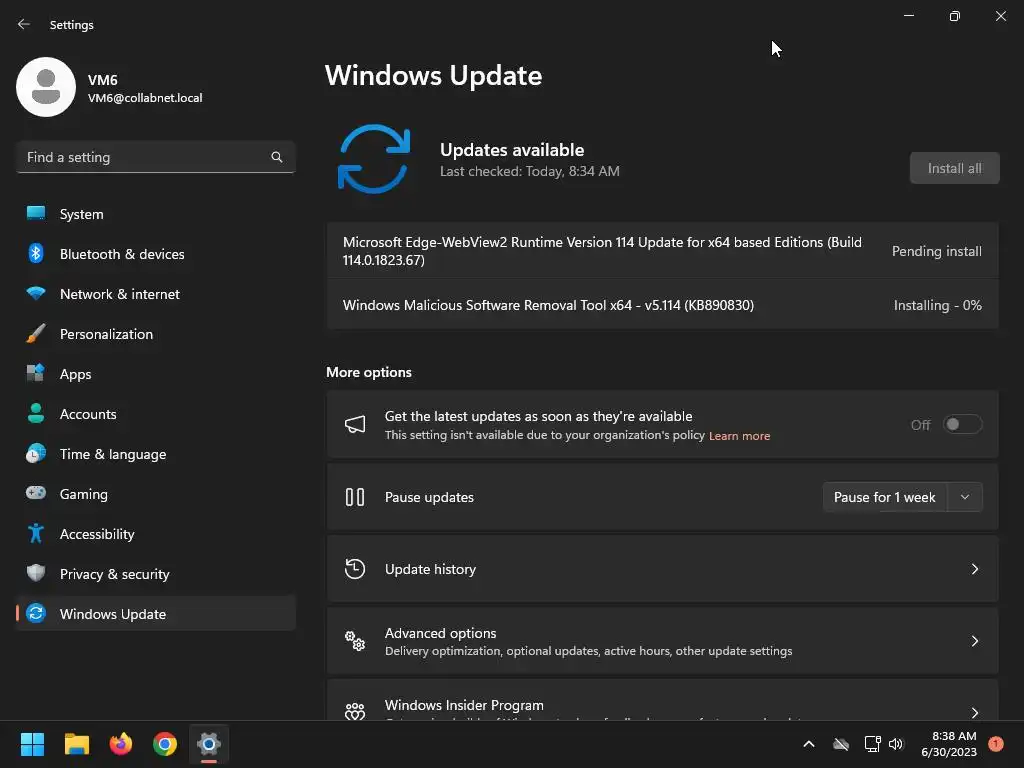Expand Update history chevron
Screen dimensions: 1024x768
974,569
